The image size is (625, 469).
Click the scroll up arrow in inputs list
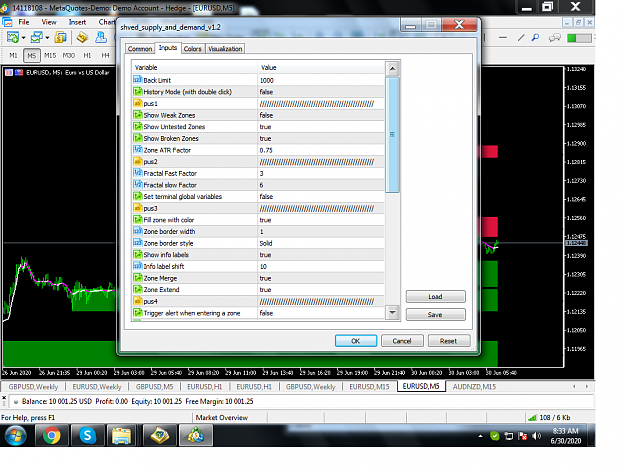pyautogui.click(x=392, y=69)
